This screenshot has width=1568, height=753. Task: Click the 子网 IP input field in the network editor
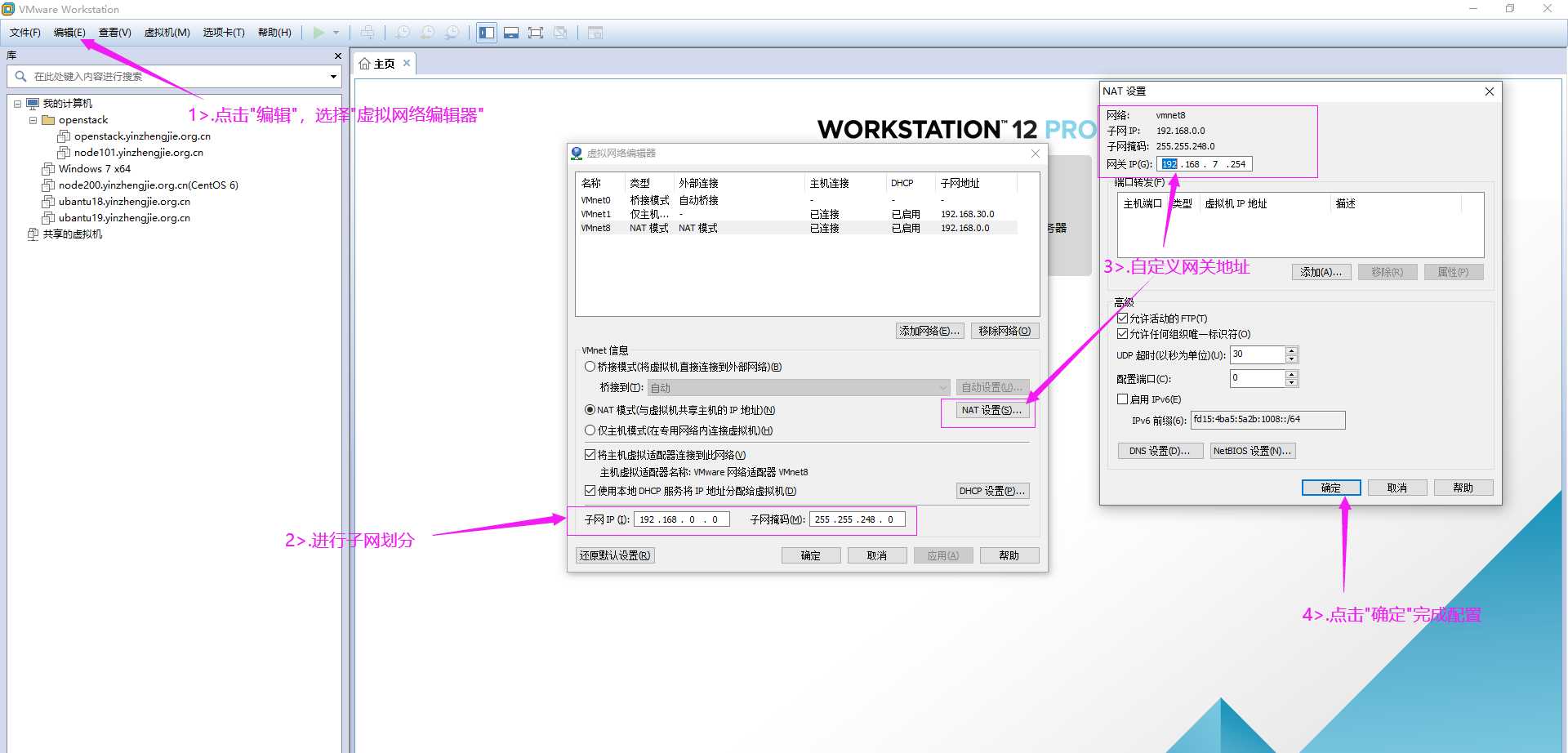click(681, 519)
